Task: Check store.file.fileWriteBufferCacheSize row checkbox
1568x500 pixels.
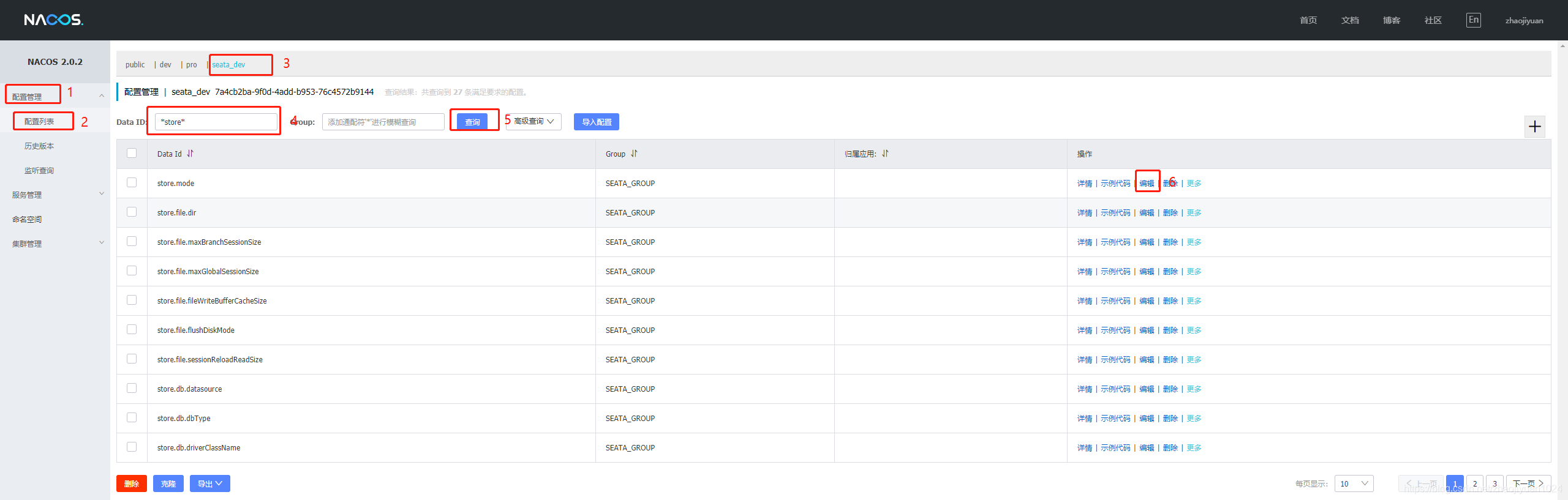Action: pos(132,300)
